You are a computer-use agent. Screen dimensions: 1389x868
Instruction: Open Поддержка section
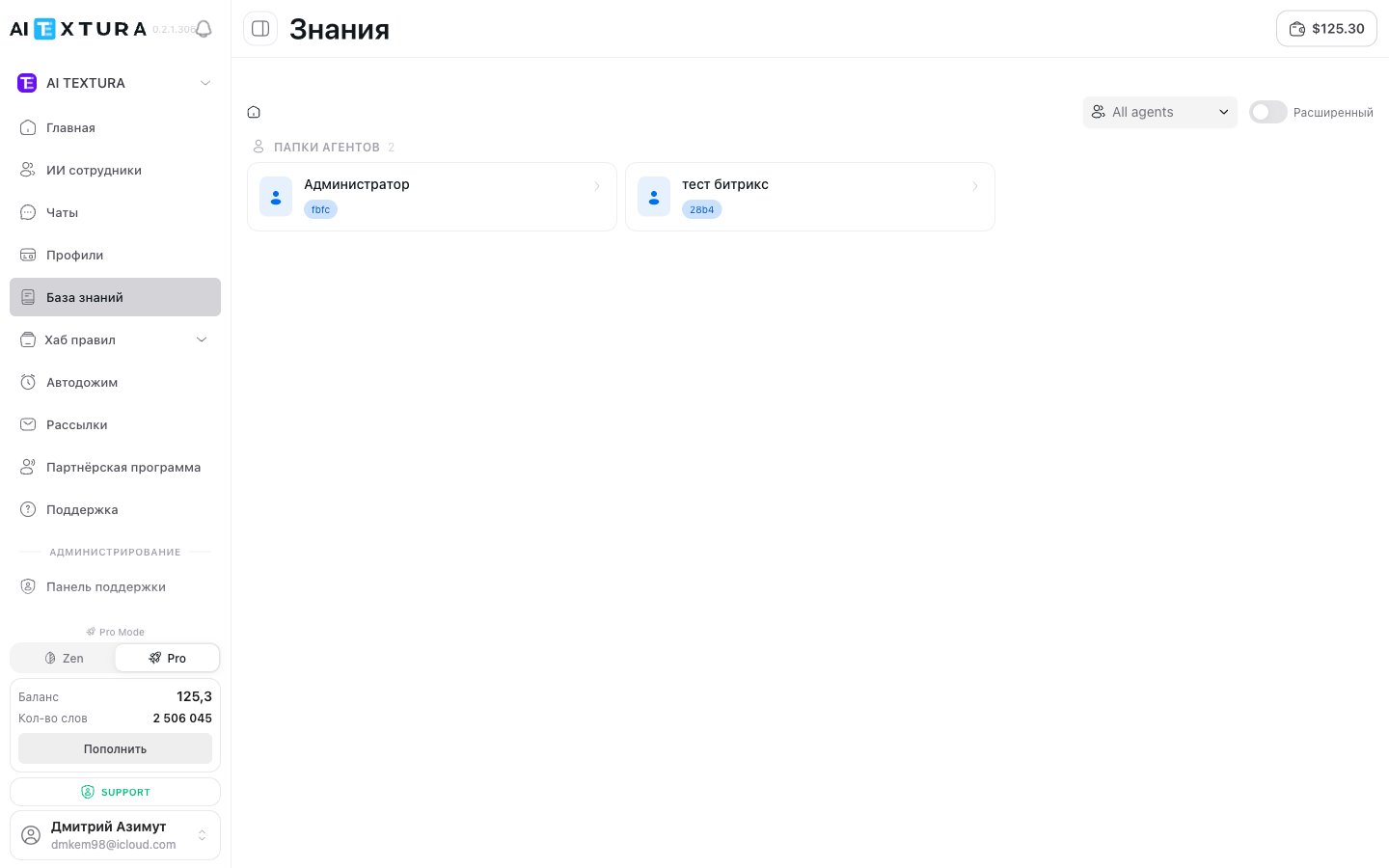pos(115,509)
